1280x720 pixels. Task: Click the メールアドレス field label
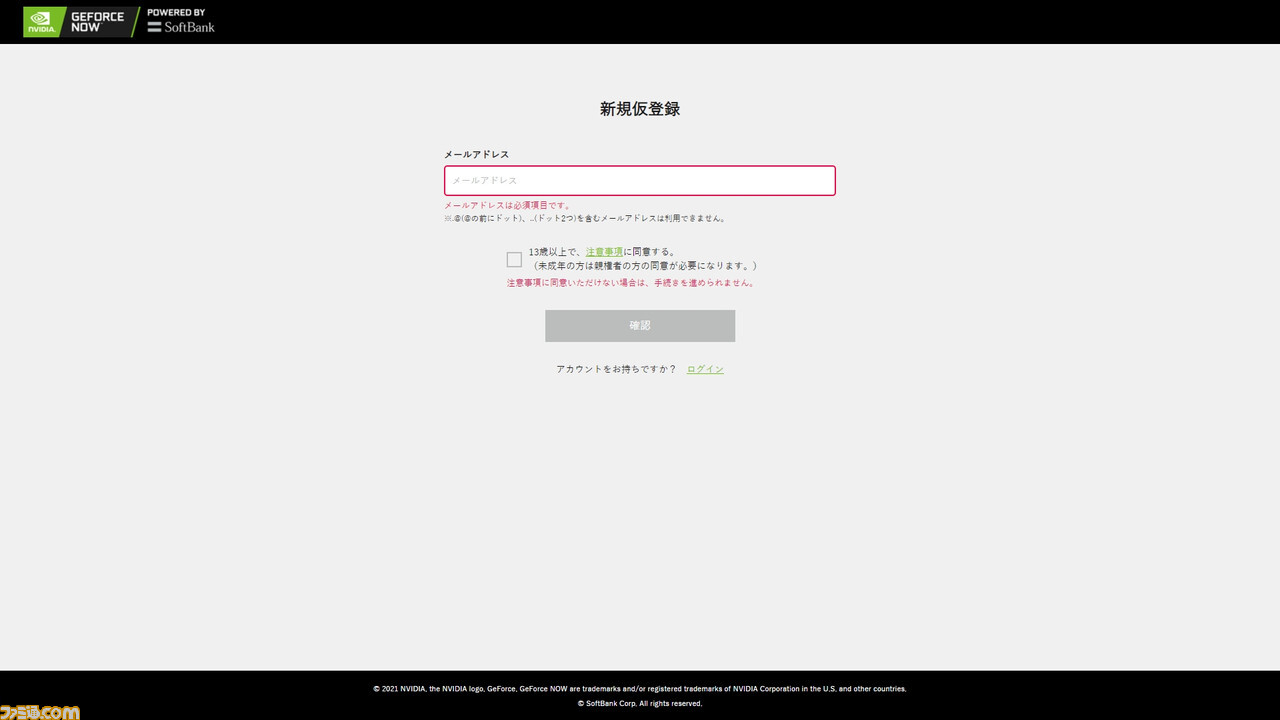[x=476, y=154]
